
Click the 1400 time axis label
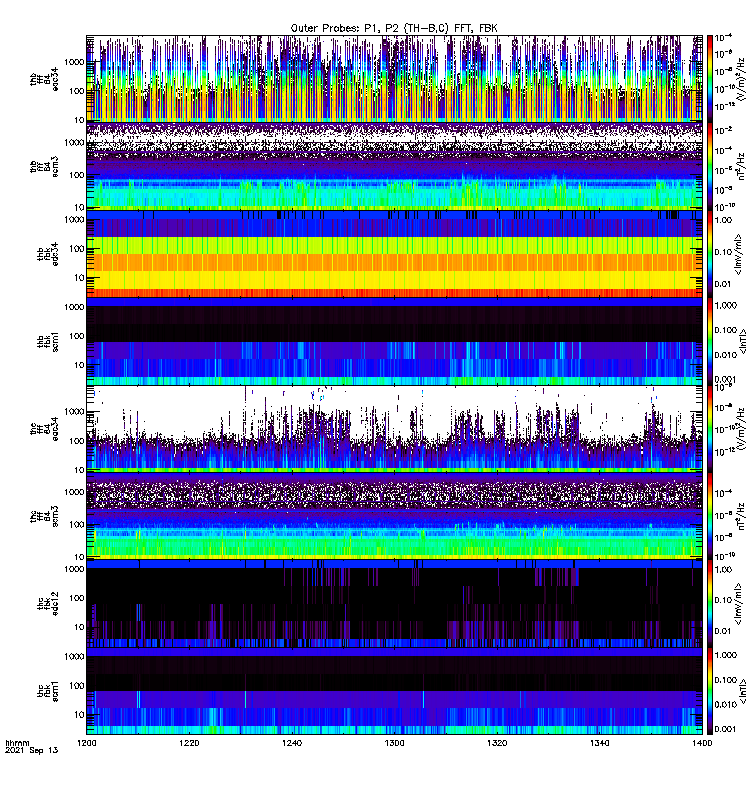pos(702,743)
